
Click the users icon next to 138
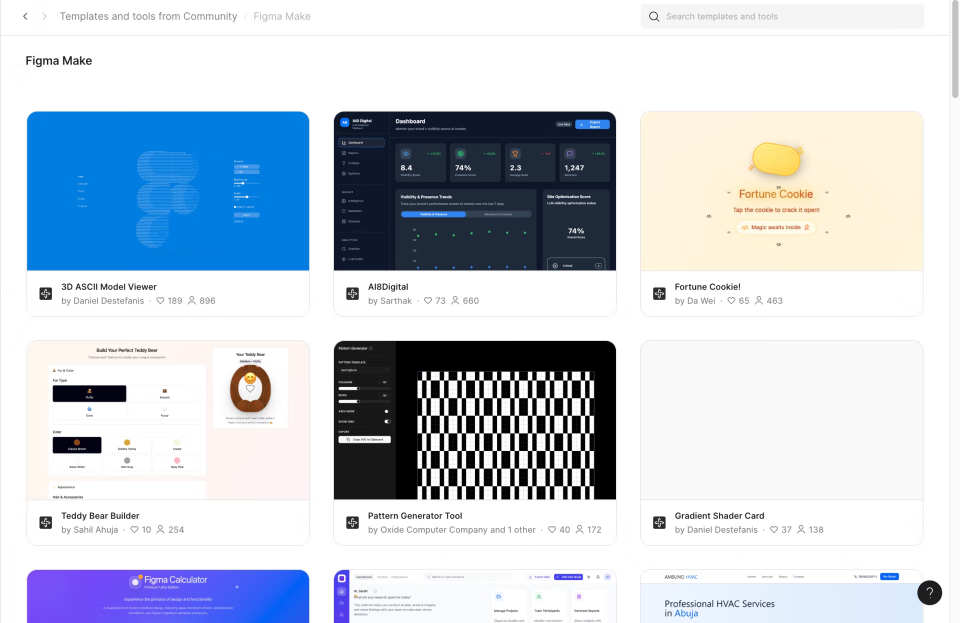(x=801, y=529)
